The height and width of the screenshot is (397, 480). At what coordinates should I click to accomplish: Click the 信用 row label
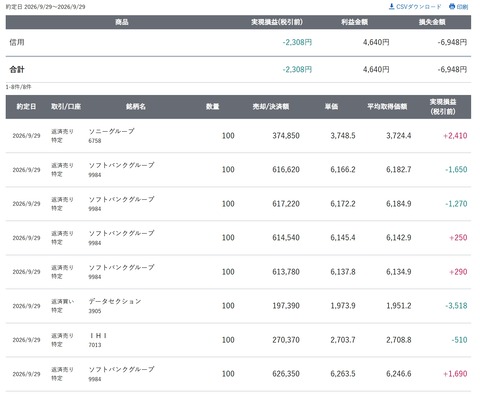(x=17, y=42)
